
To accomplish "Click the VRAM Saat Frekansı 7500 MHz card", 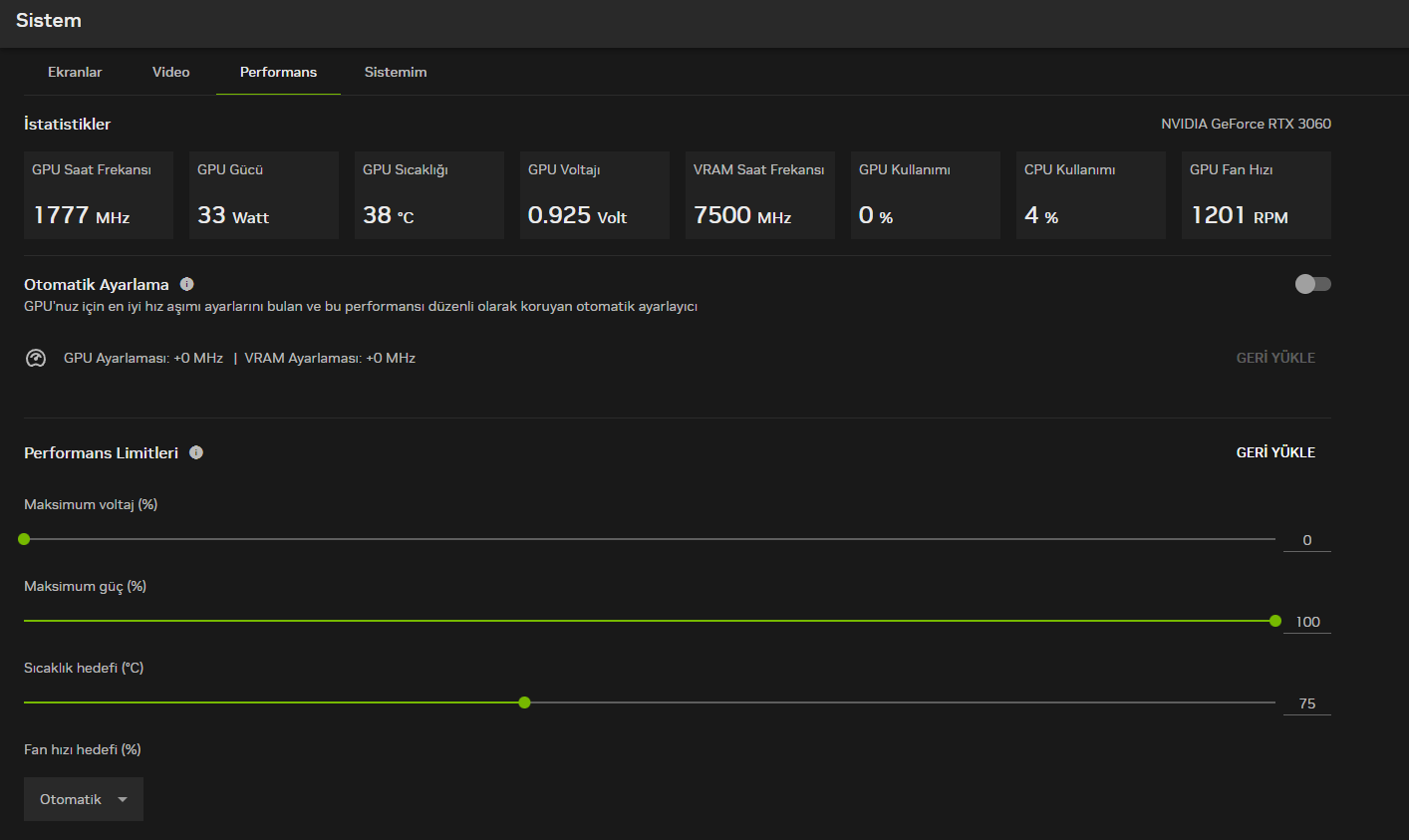I will pos(760,195).
